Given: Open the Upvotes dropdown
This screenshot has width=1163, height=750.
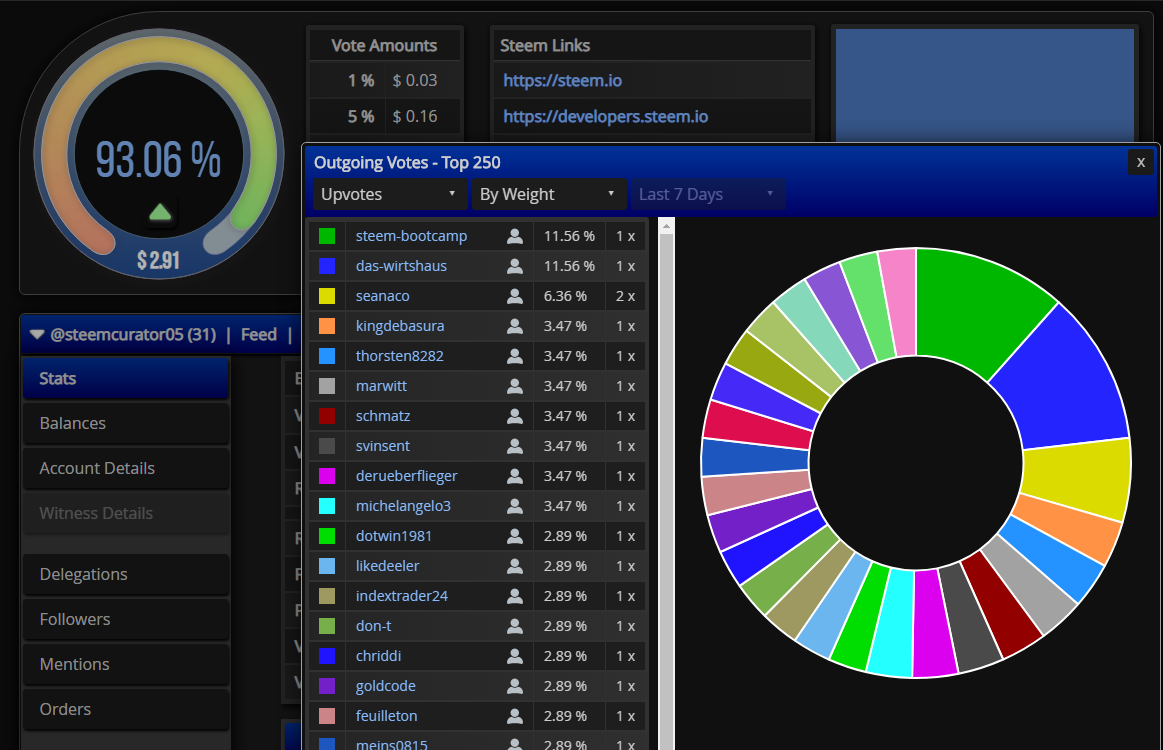Looking at the screenshot, I should pyautogui.click(x=389, y=194).
